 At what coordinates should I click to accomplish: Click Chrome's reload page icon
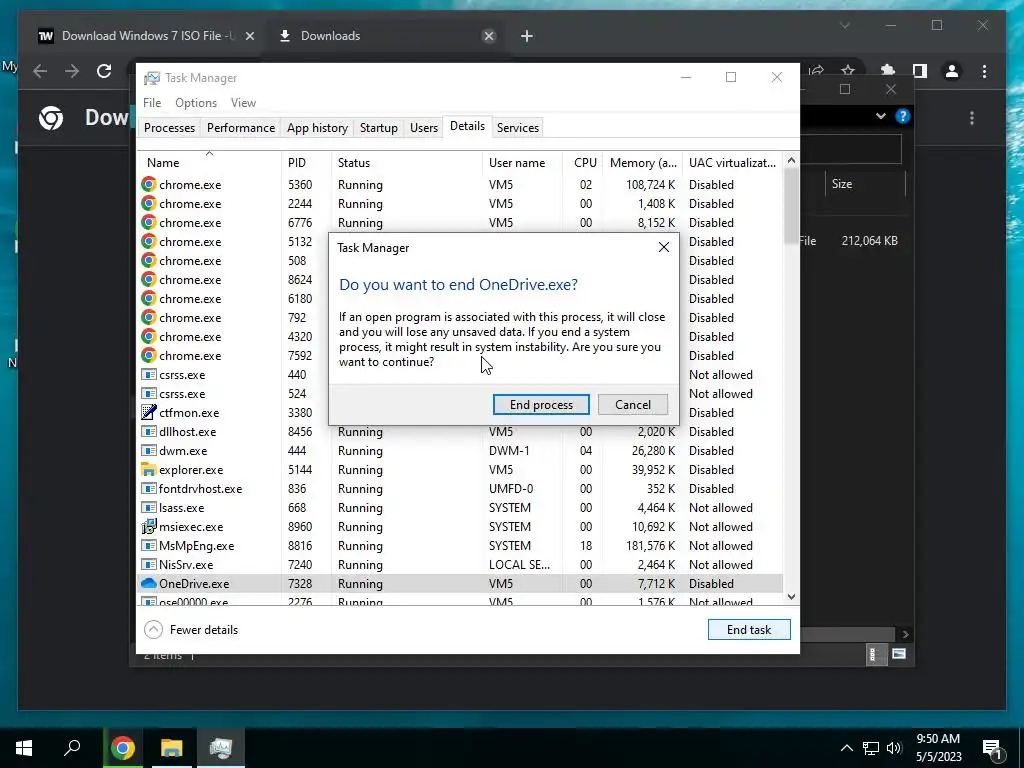pos(104,71)
